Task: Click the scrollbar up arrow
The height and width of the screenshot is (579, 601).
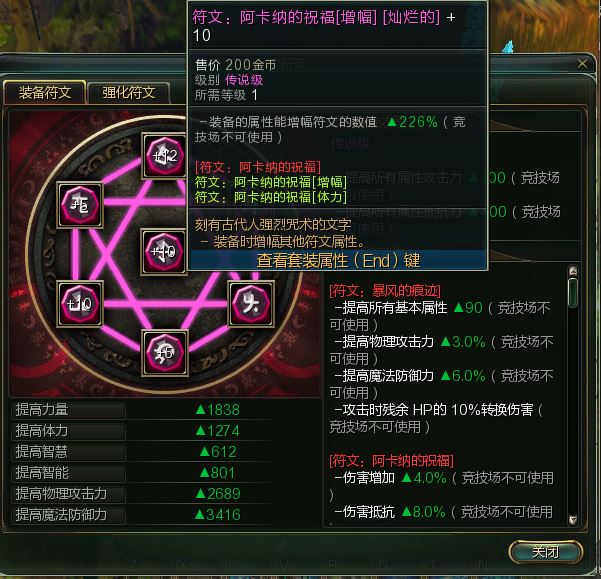Action: pos(573,271)
